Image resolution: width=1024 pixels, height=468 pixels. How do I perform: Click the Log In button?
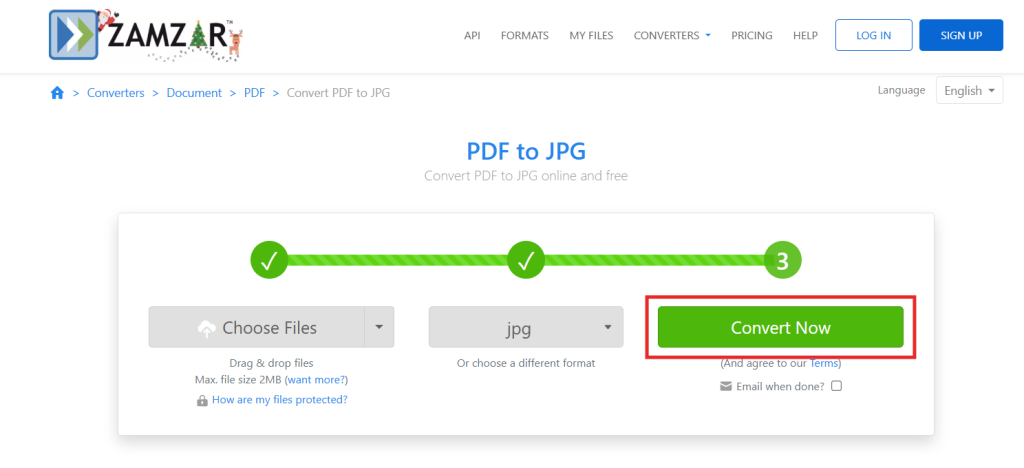(874, 35)
